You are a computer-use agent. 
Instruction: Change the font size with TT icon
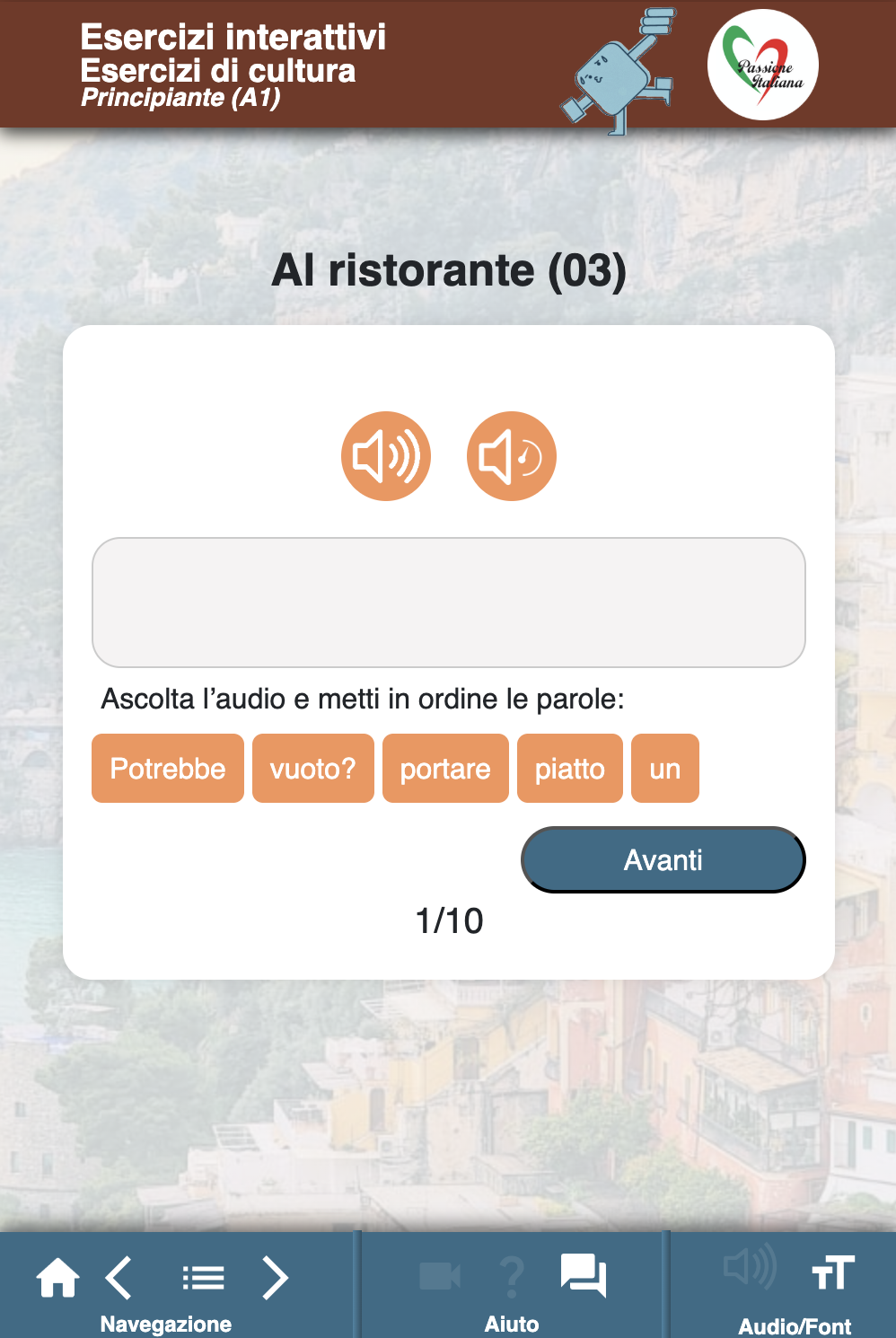(833, 1273)
